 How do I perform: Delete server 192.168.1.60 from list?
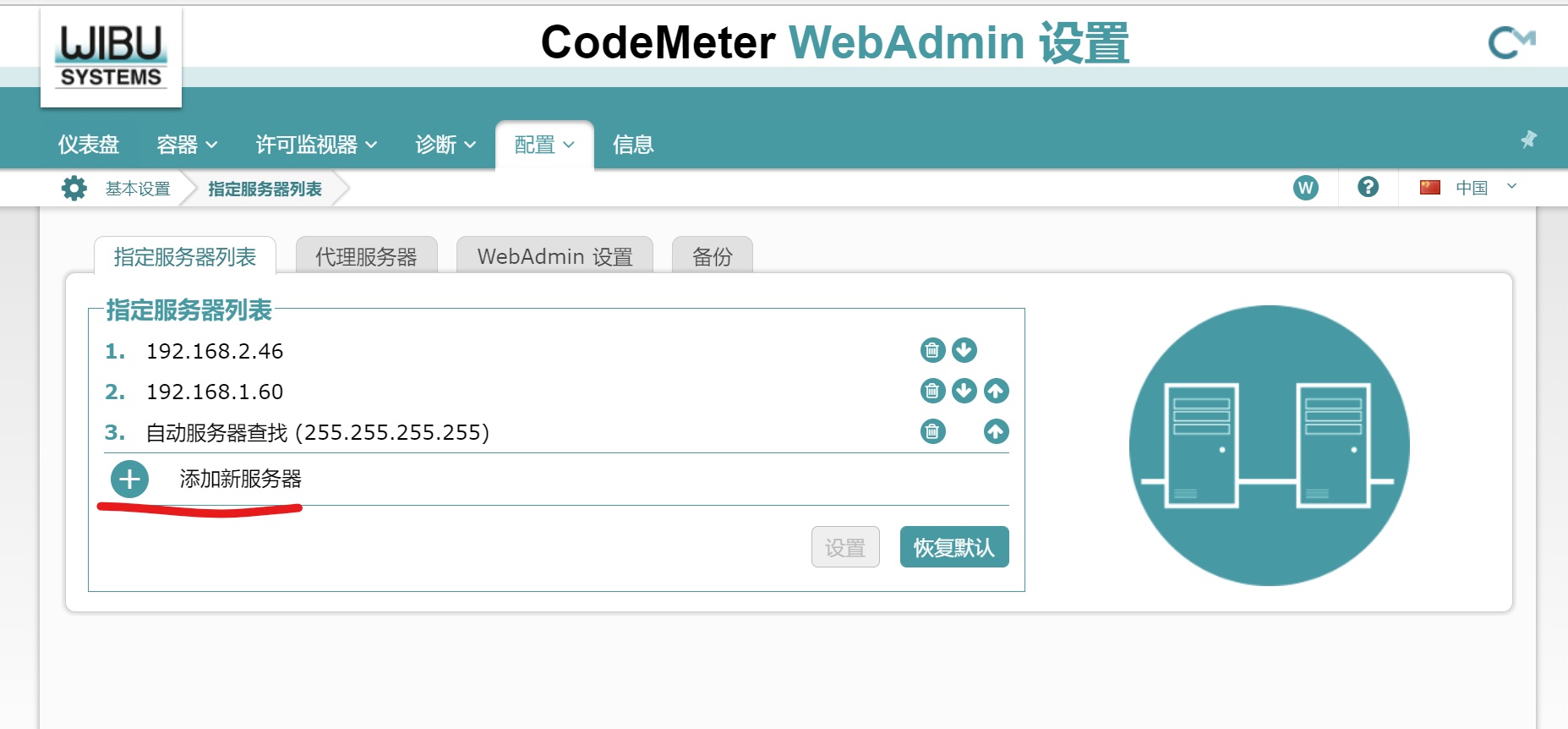click(932, 391)
